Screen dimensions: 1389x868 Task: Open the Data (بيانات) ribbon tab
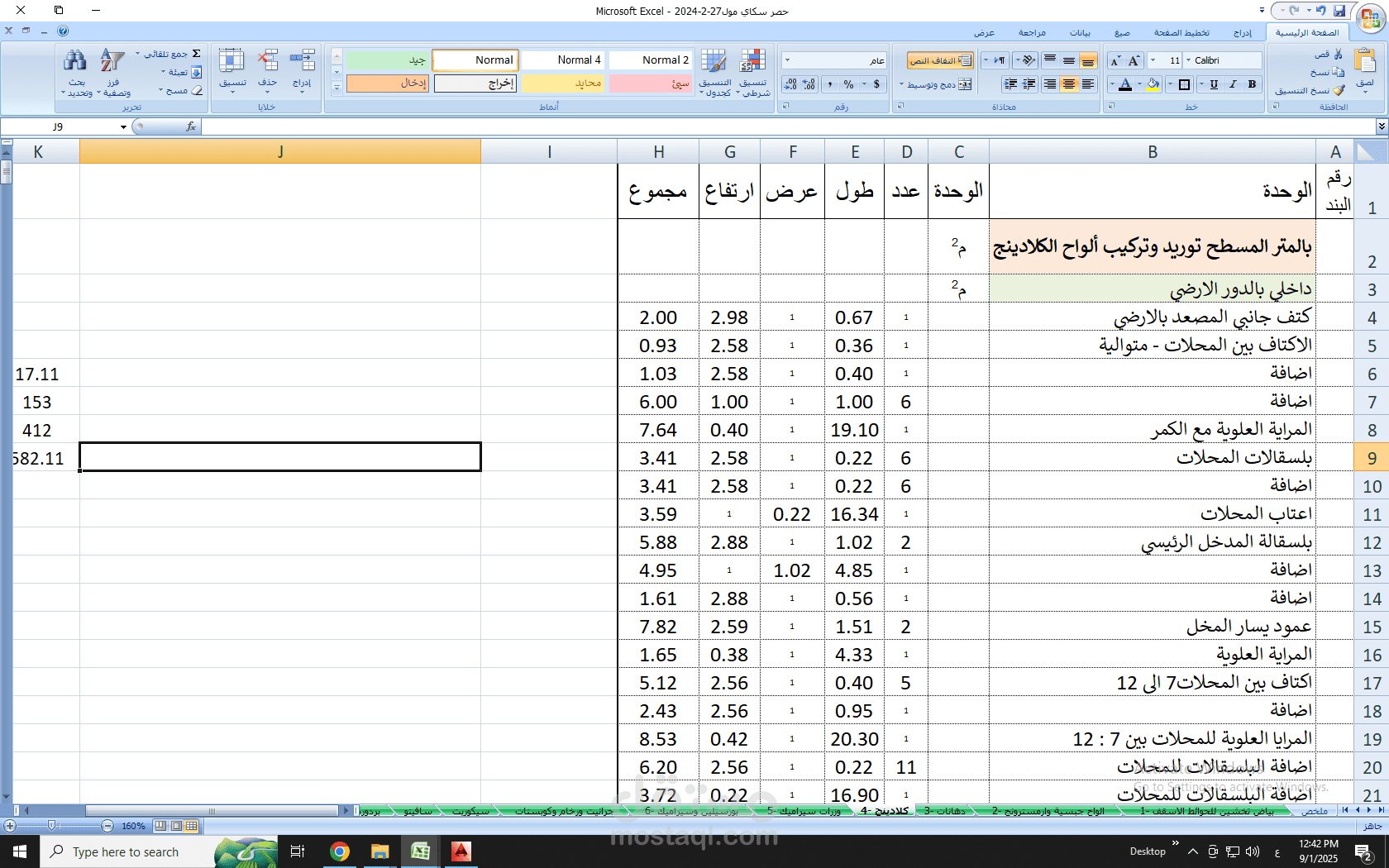[1080, 33]
